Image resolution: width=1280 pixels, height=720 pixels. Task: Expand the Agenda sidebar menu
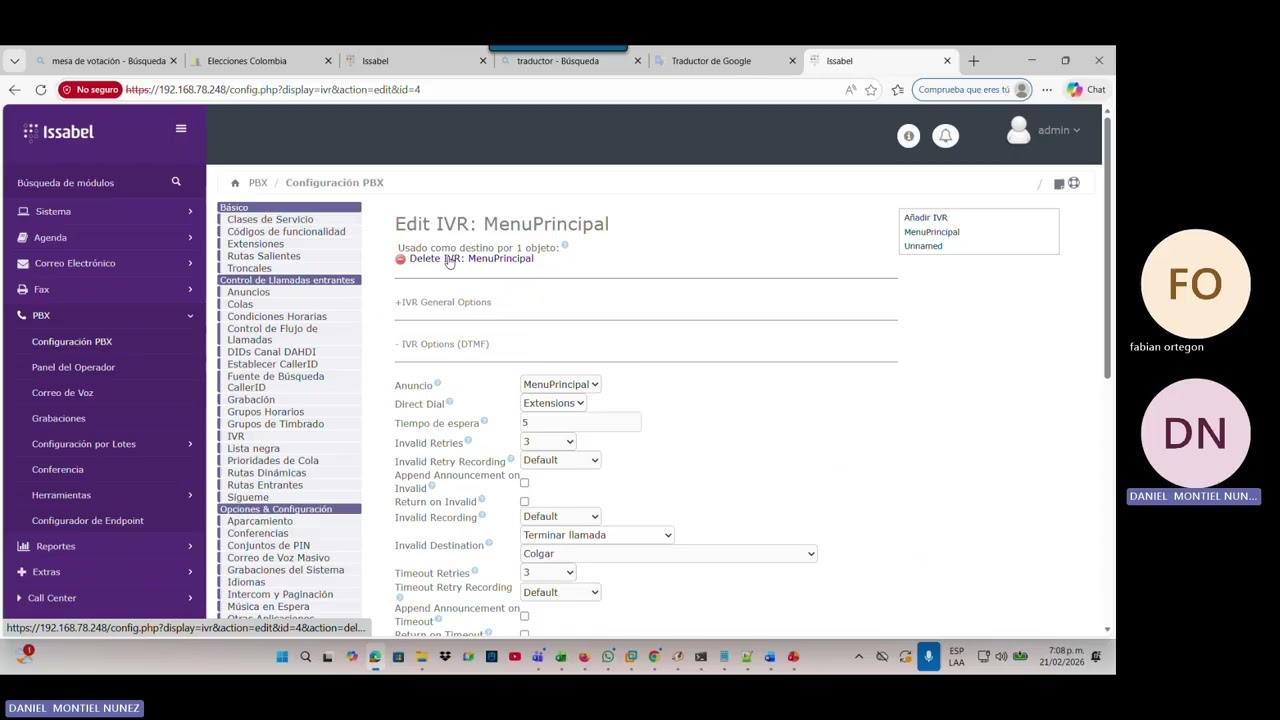[x=105, y=238]
